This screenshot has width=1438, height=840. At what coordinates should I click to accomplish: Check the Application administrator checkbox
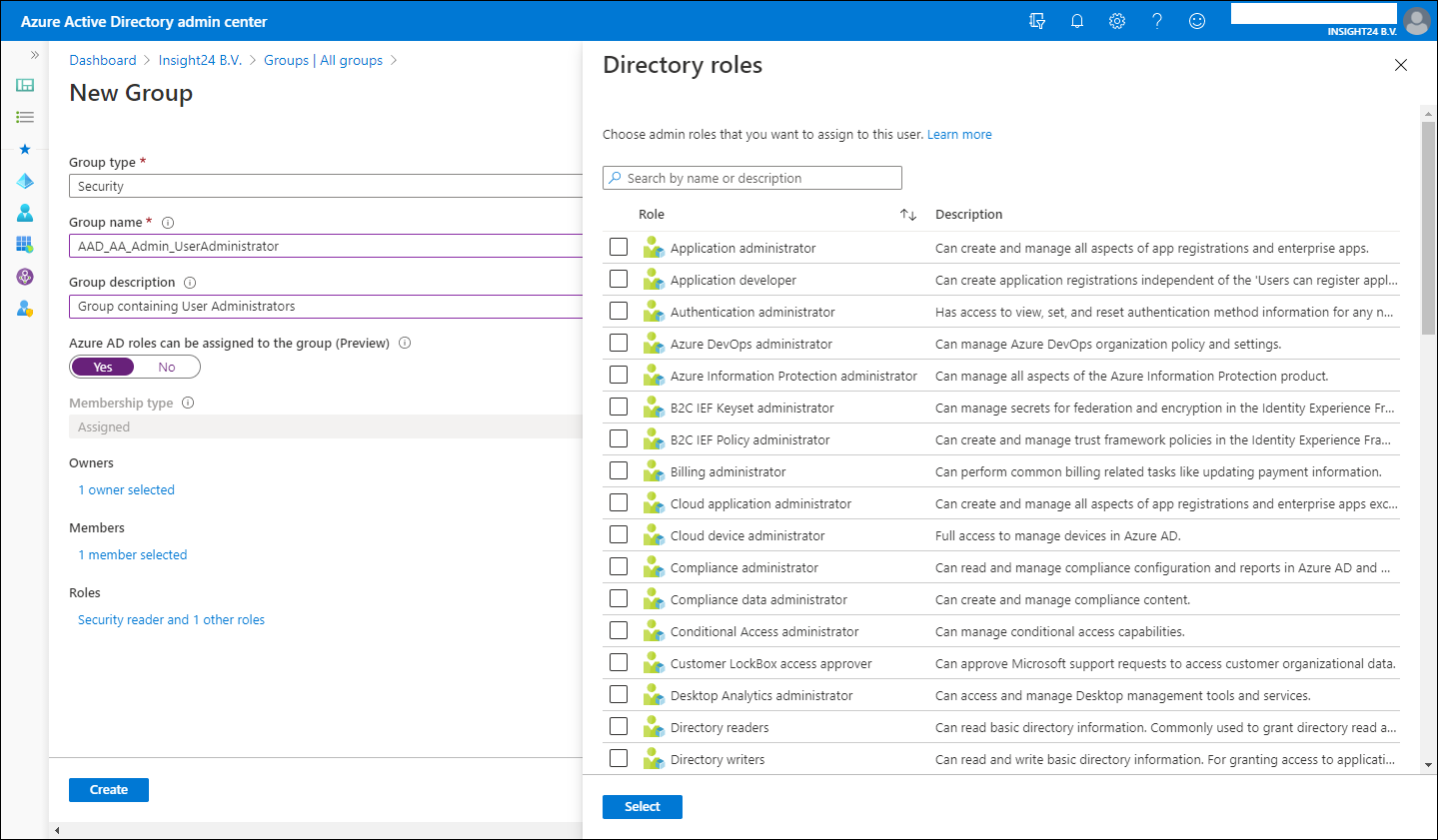pyautogui.click(x=619, y=247)
